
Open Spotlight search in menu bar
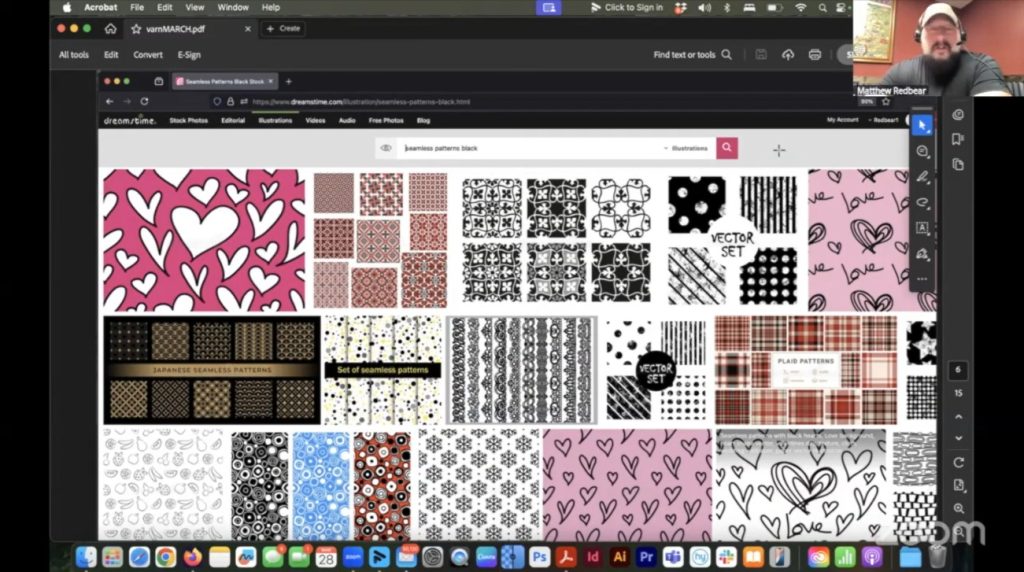823,7
